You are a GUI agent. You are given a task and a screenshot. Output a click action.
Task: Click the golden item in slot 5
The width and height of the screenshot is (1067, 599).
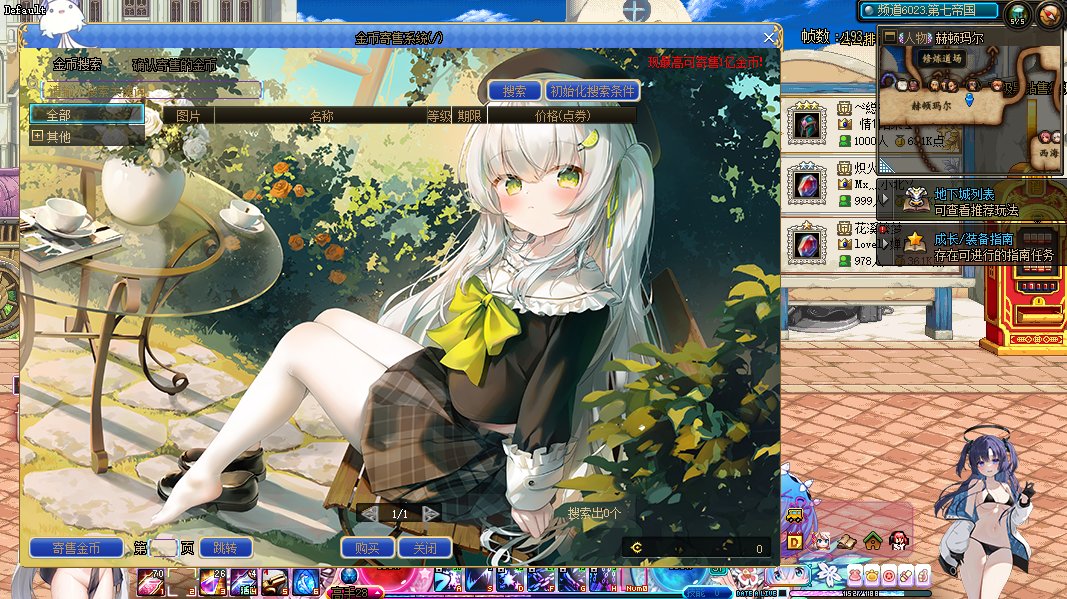pyautogui.click(x=275, y=582)
